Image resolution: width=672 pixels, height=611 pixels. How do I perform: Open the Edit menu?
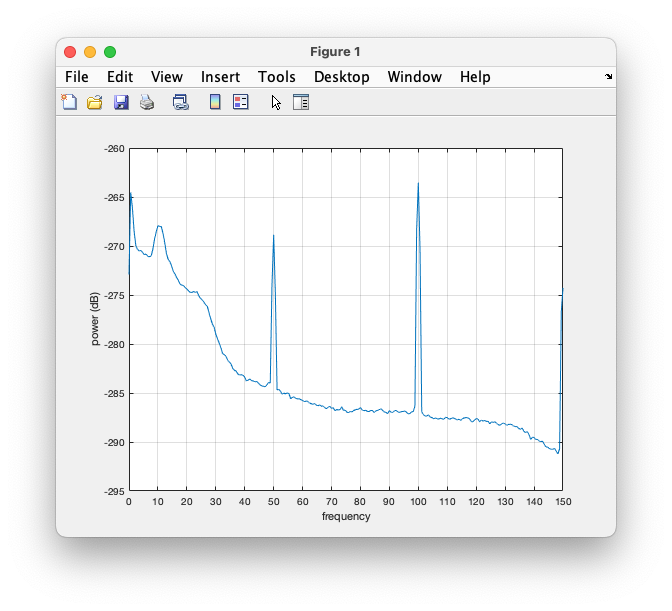pos(120,77)
